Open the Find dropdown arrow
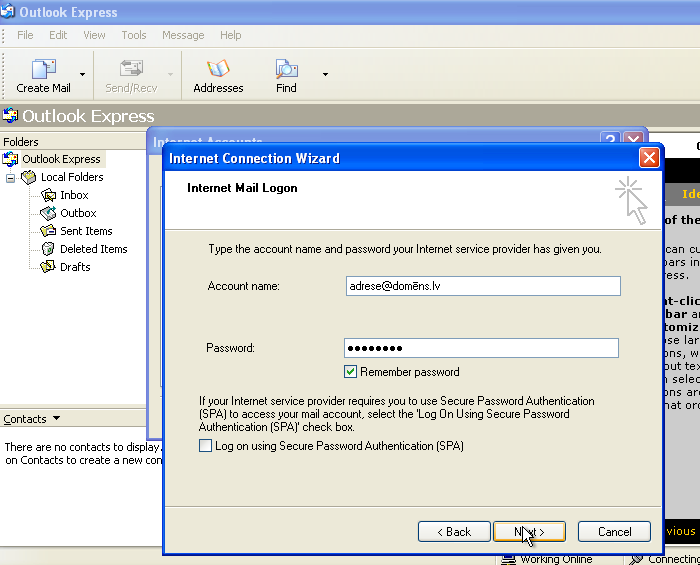 point(325,75)
